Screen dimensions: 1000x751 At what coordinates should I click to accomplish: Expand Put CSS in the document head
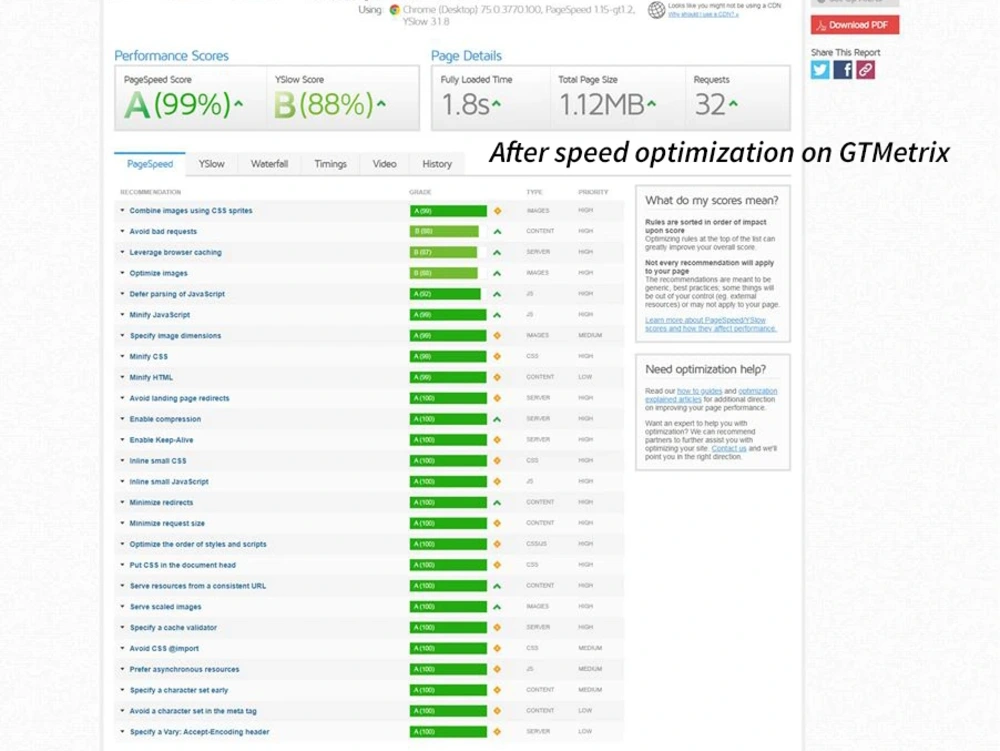182,565
